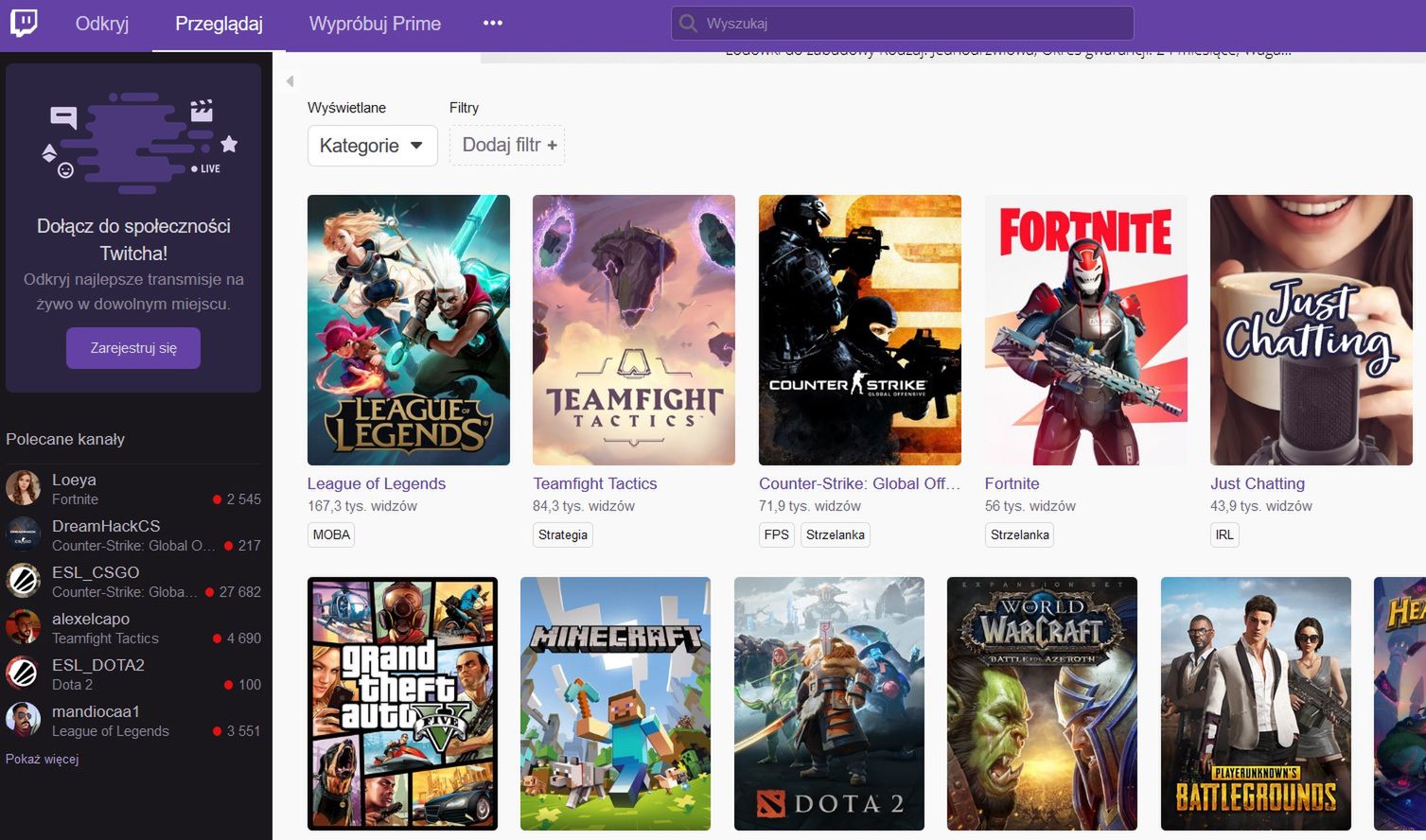This screenshot has height=840, width=1426.
Task: Select the Przeglądaj tab
Action: (x=219, y=24)
